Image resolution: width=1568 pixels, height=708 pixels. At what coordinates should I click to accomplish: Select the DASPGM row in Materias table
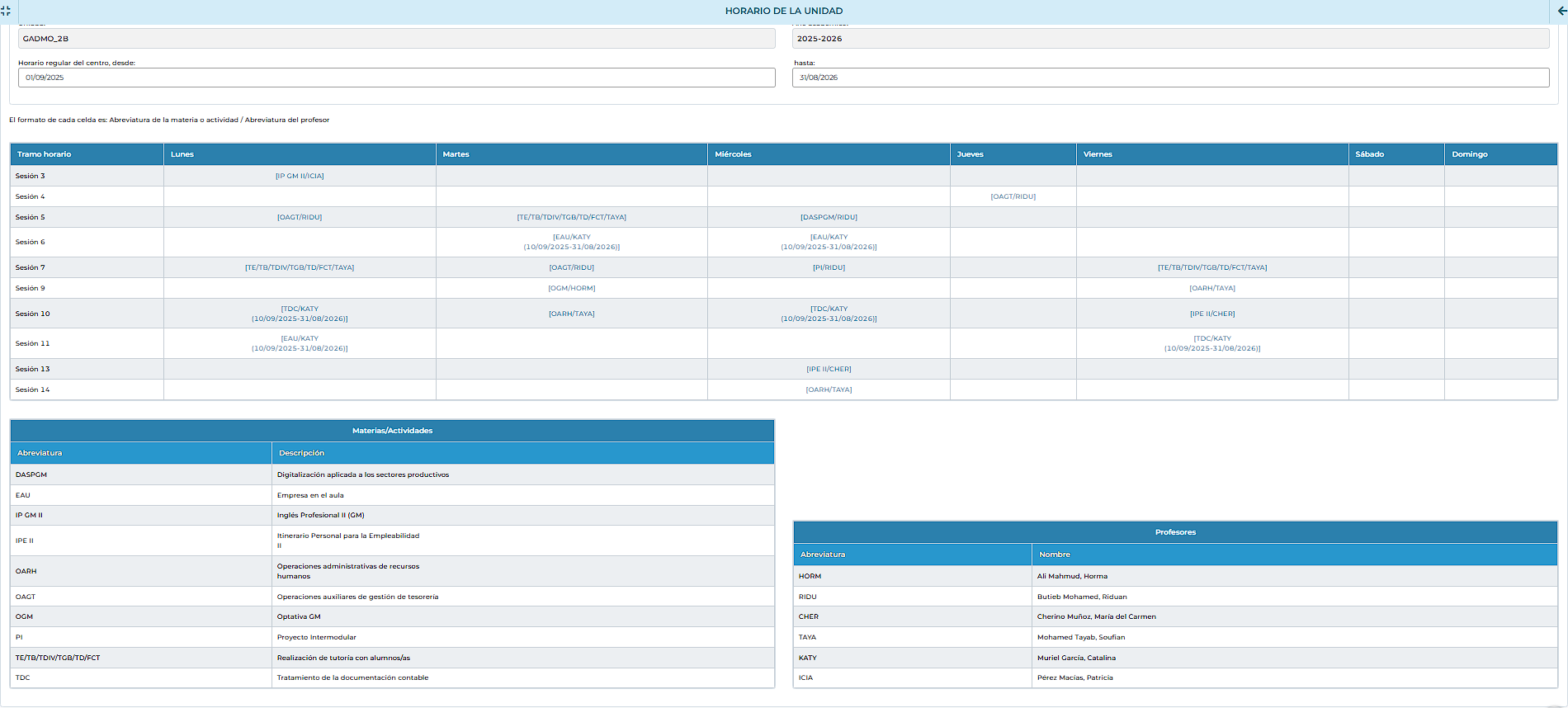(x=392, y=474)
